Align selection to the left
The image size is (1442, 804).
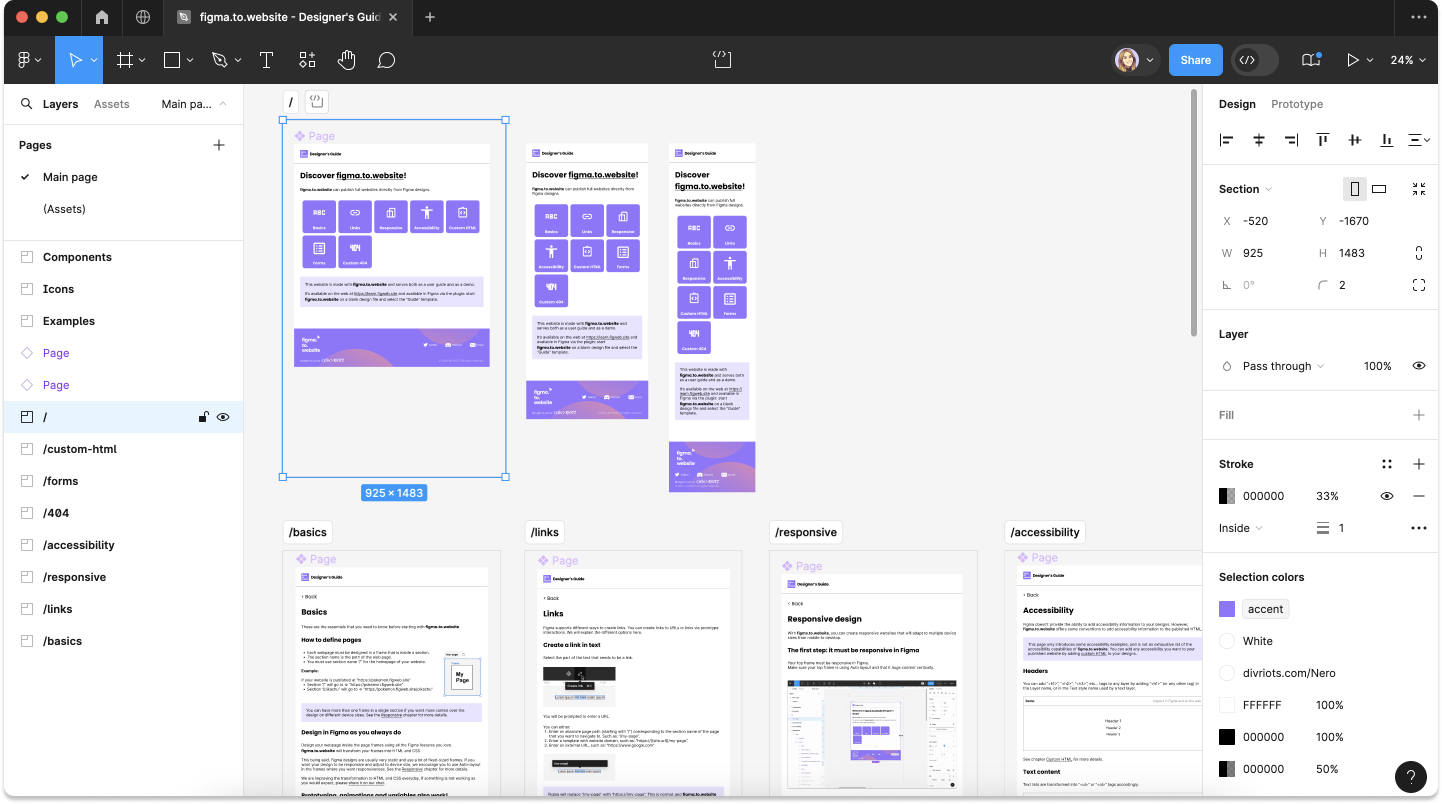click(x=1227, y=140)
